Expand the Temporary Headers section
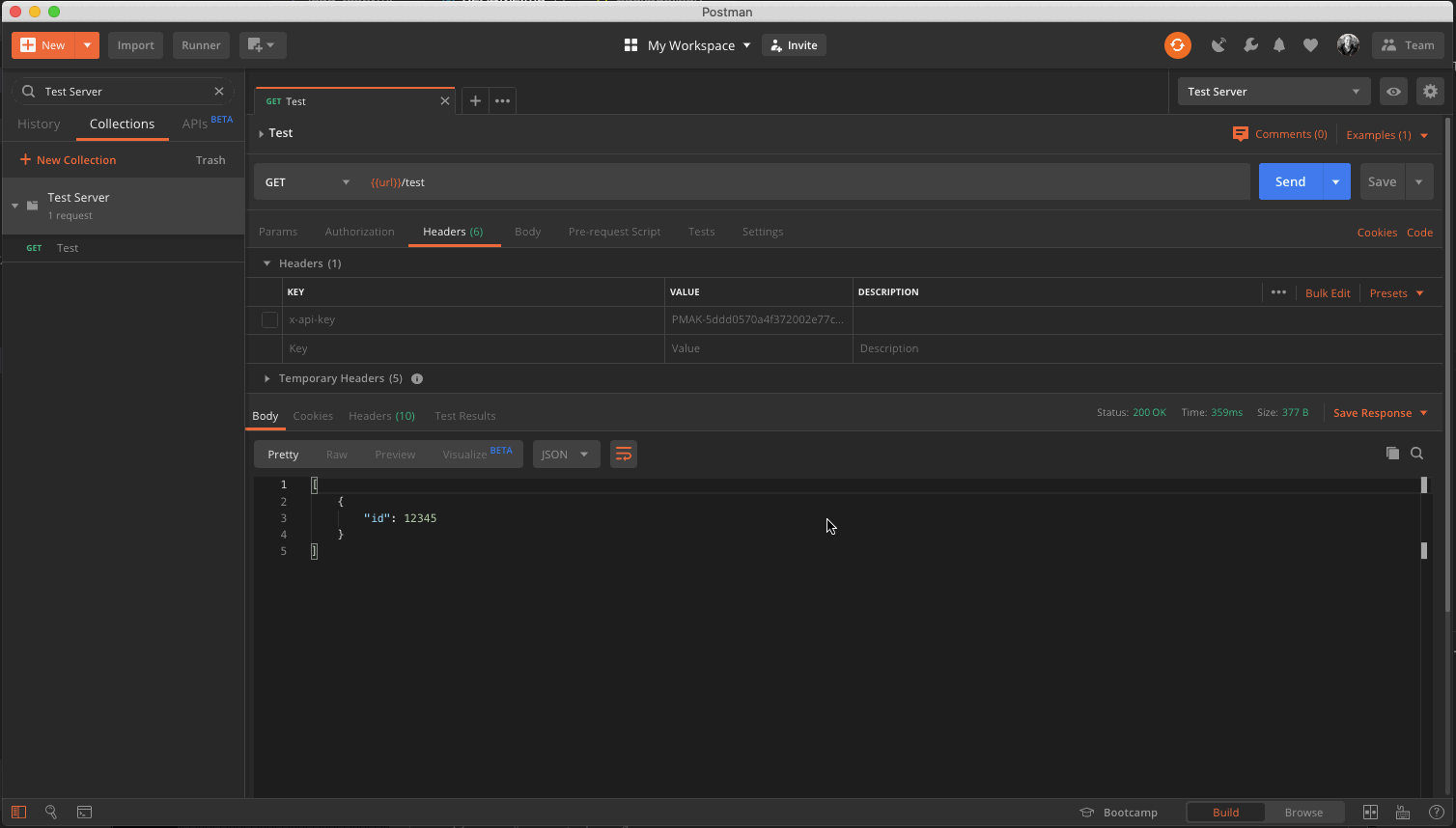1456x828 pixels. (x=267, y=378)
